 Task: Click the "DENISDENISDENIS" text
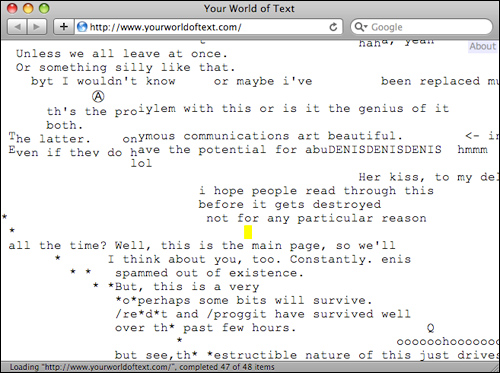coord(385,149)
